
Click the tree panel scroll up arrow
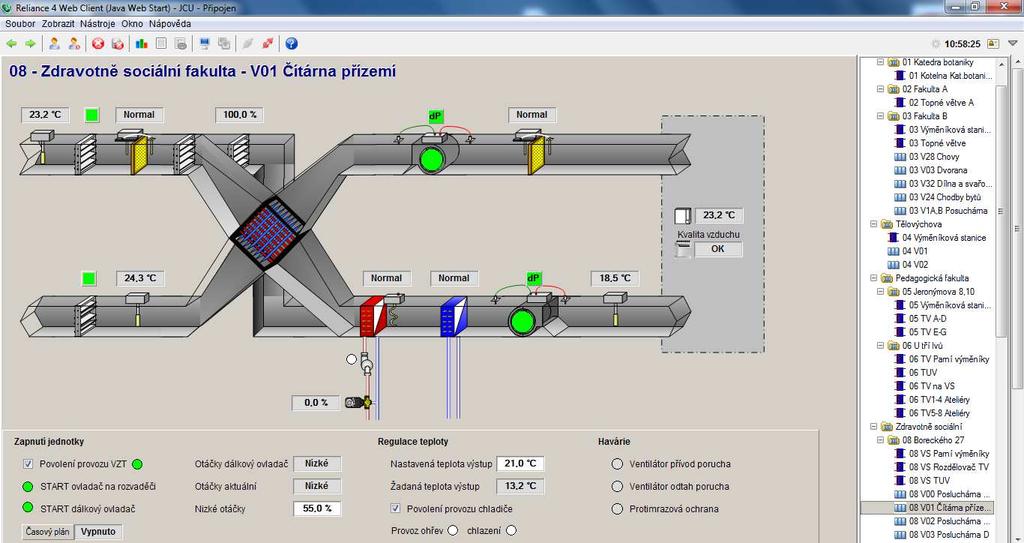tap(1000, 63)
